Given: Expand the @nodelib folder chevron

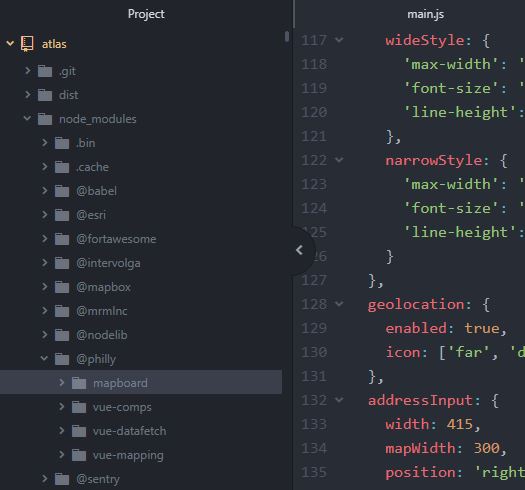Looking at the screenshot, I should pos(45,335).
